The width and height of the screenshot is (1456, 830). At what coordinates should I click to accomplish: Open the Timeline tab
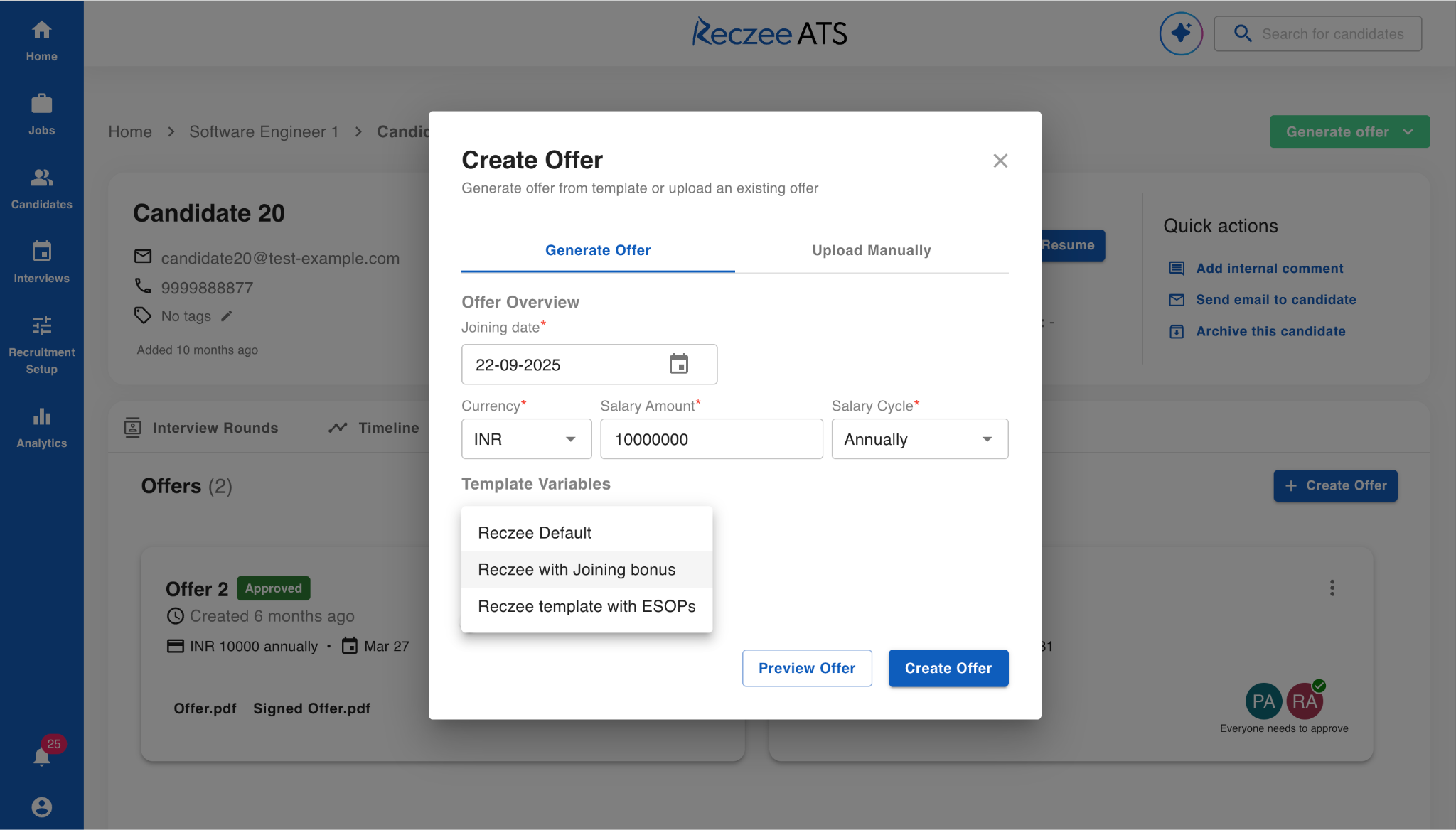(x=374, y=428)
